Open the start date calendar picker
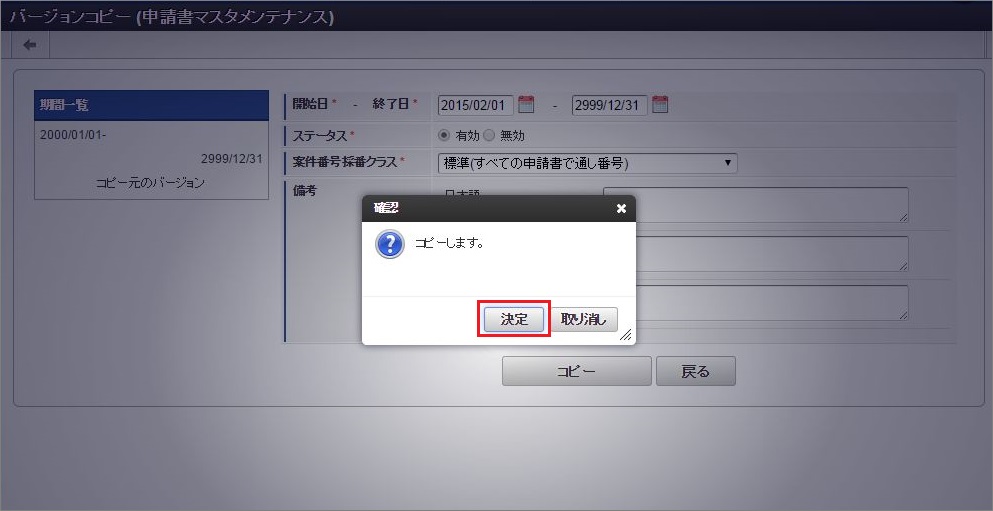This screenshot has width=993, height=511. 526,104
